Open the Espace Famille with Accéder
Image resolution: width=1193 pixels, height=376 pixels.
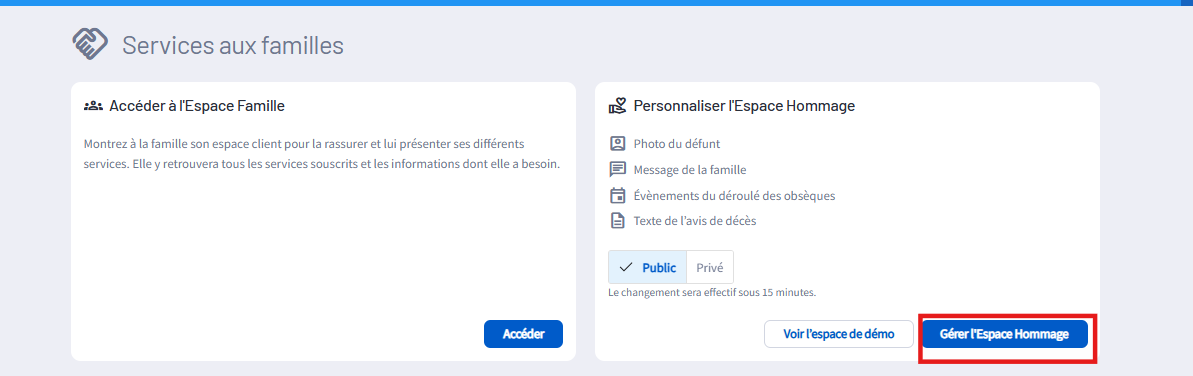coord(523,333)
